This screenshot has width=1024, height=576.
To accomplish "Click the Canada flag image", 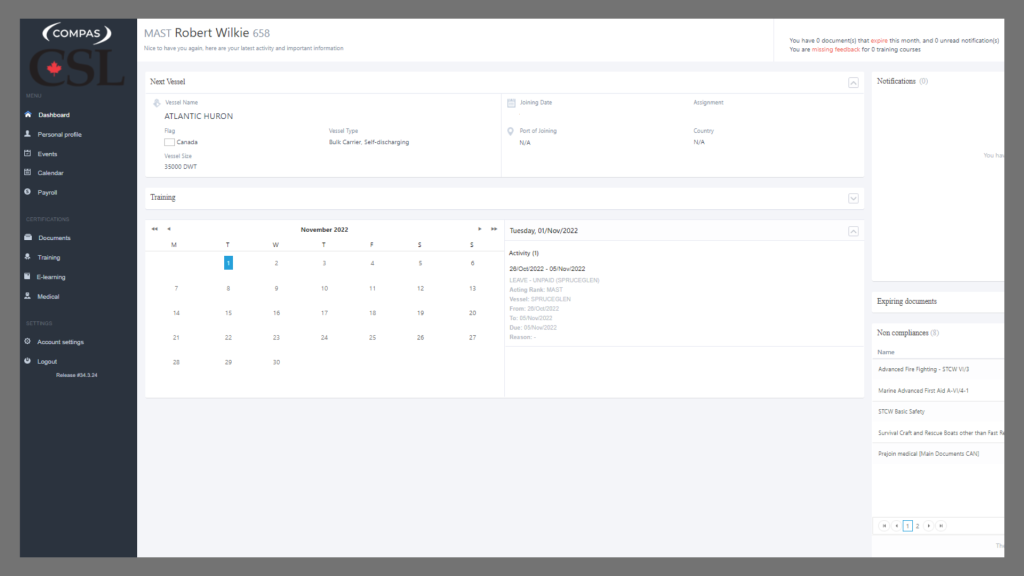I will (169, 142).
